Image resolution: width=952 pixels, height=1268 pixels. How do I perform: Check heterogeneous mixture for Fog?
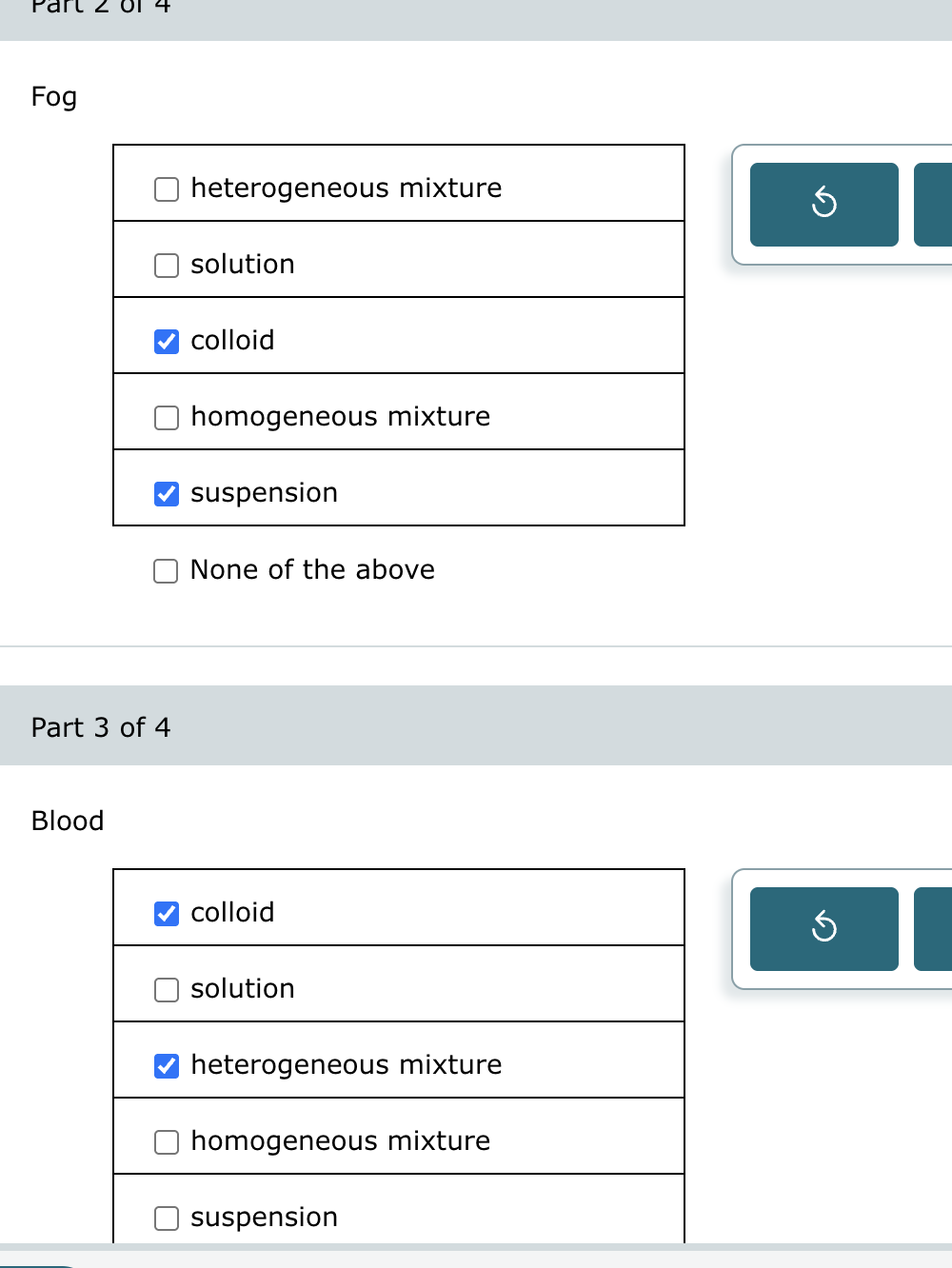(x=166, y=188)
